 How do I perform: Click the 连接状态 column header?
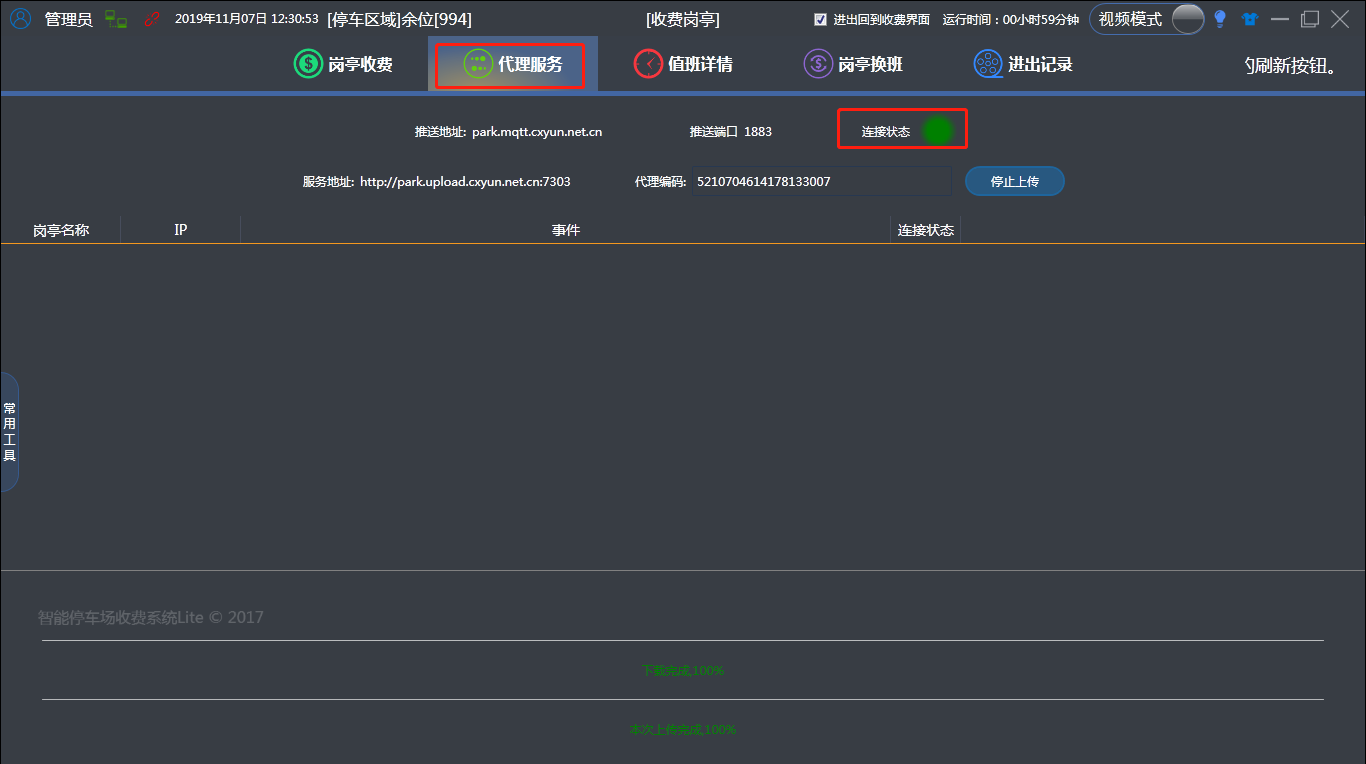(926, 230)
